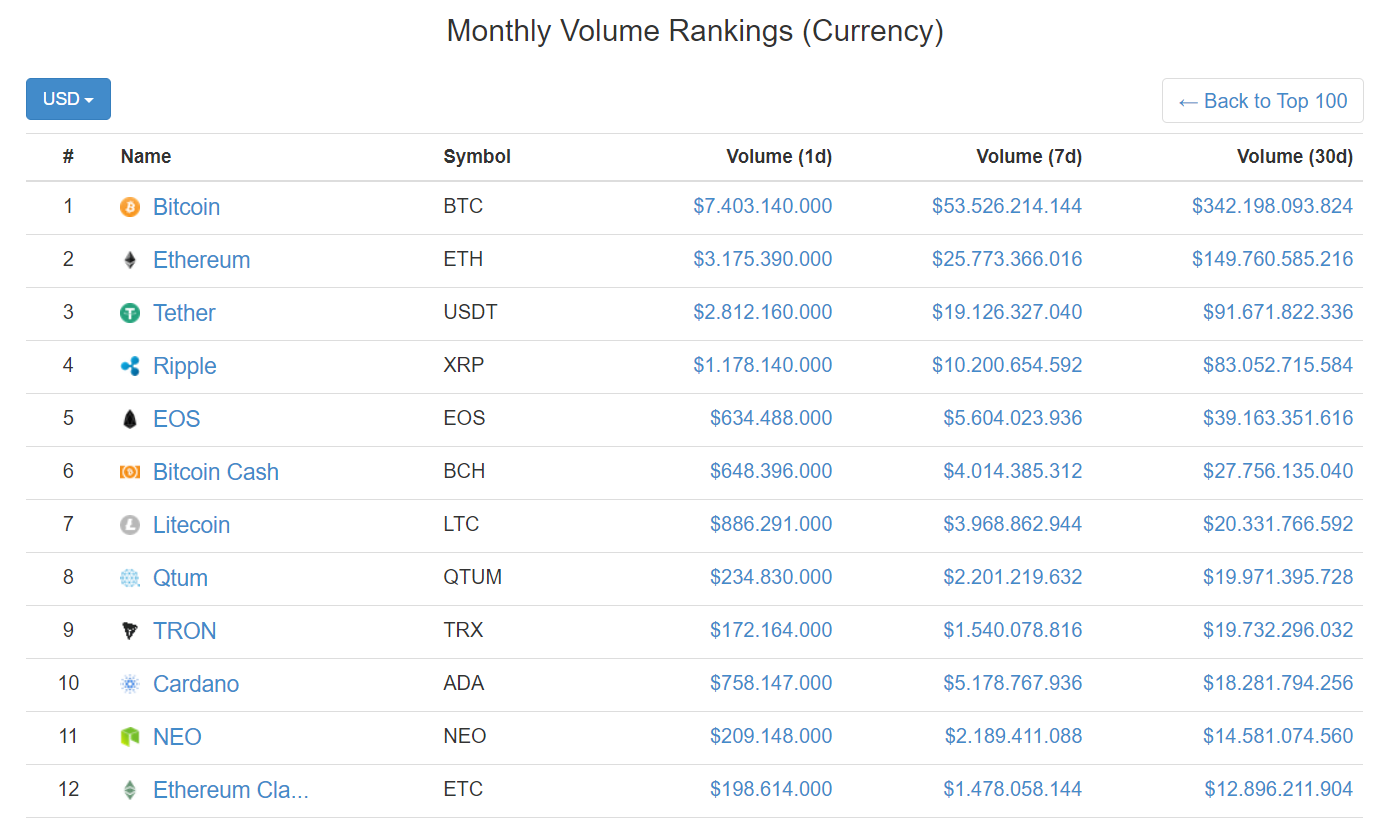Click the ETC symbol cell
The height and width of the screenshot is (821, 1379).
click(x=463, y=789)
